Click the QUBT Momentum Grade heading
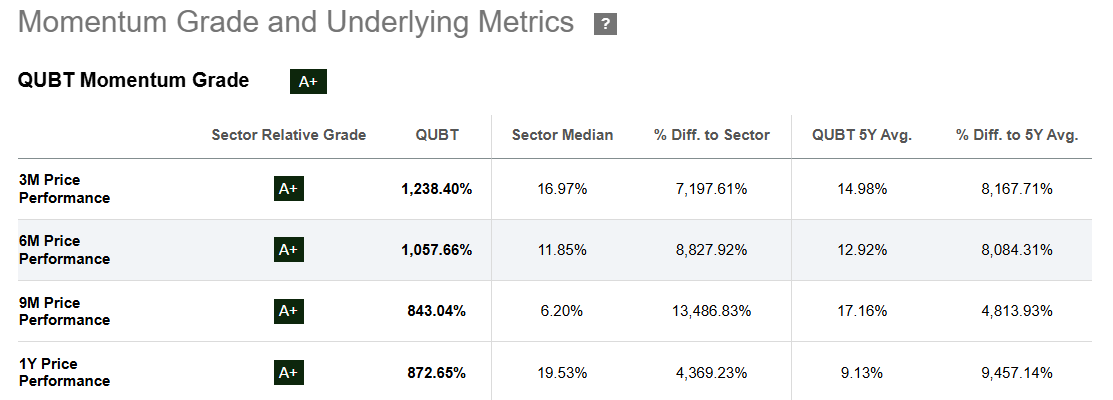This screenshot has height=400, width=1113. pyautogui.click(x=133, y=81)
